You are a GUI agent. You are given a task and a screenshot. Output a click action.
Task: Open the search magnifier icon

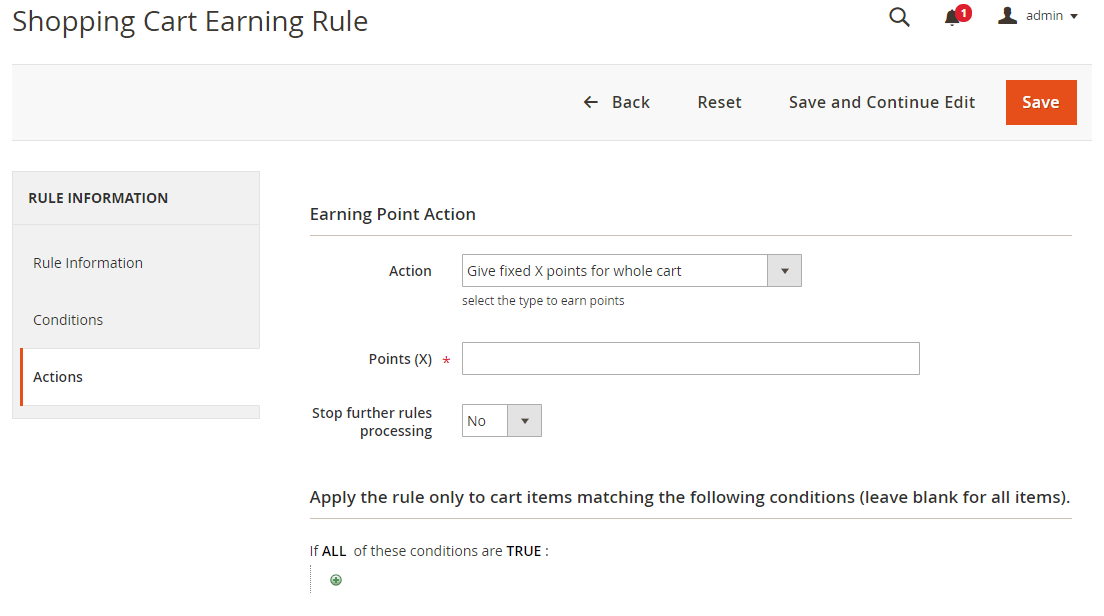coord(899,17)
